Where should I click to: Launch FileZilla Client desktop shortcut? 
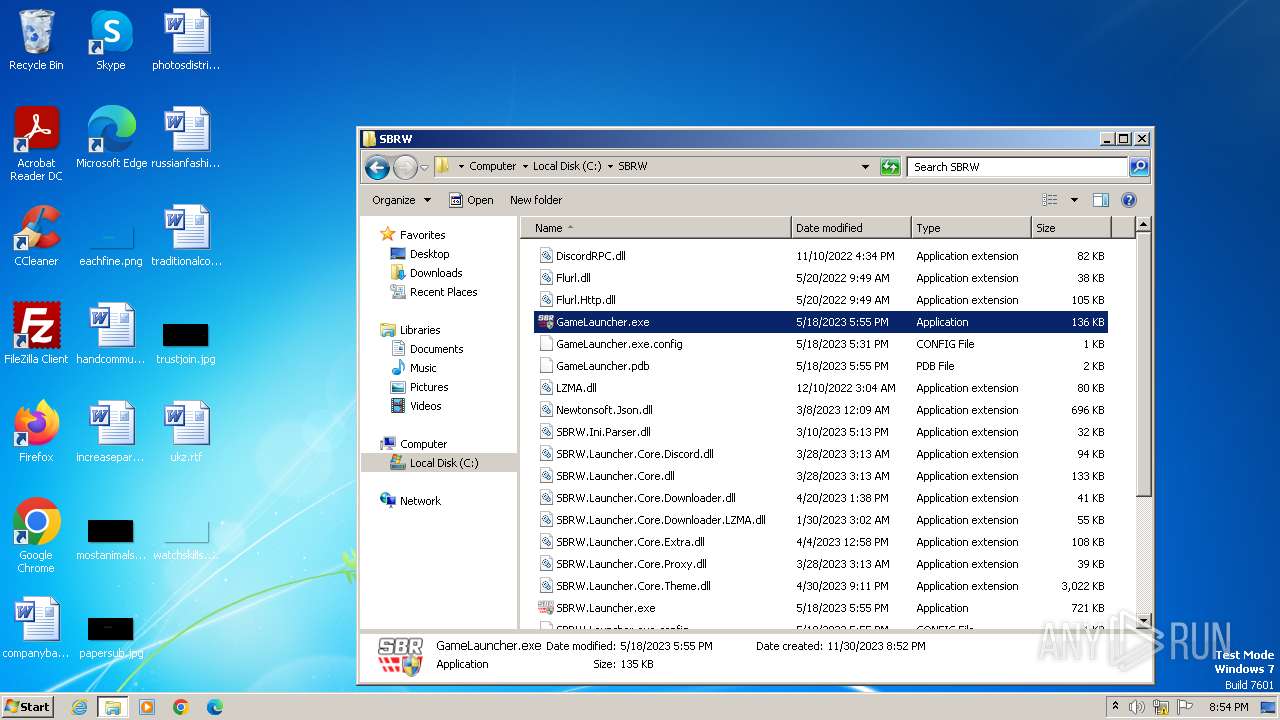[36, 334]
